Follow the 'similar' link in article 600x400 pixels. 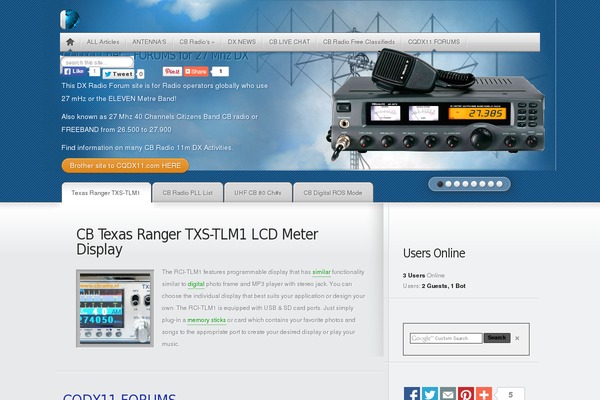(x=321, y=272)
